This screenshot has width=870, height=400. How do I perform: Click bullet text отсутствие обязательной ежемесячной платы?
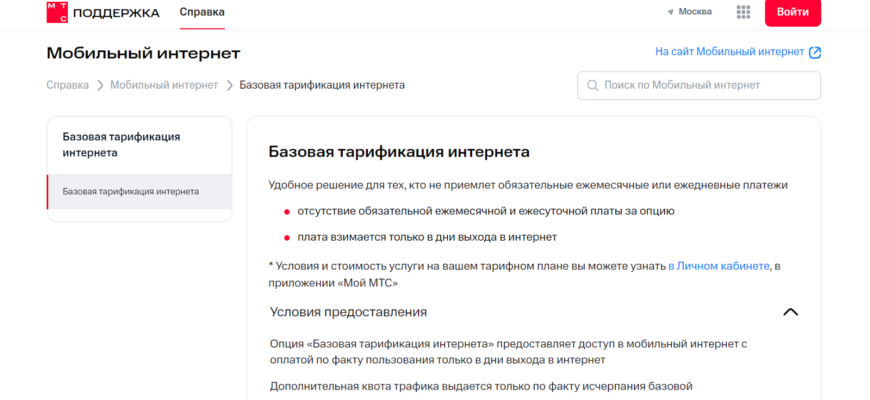[486, 211]
